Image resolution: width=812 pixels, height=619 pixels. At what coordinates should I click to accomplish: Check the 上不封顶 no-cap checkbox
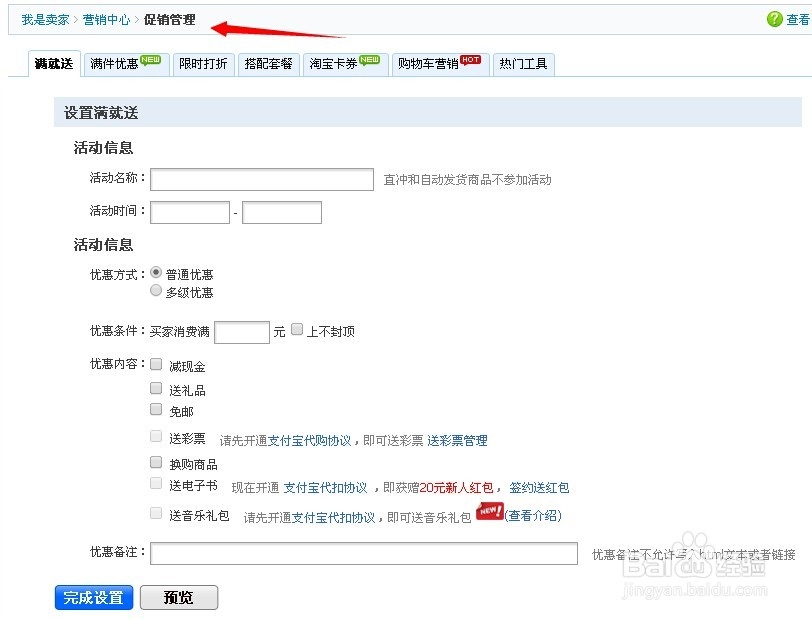pyautogui.click(x=297, y=330)
